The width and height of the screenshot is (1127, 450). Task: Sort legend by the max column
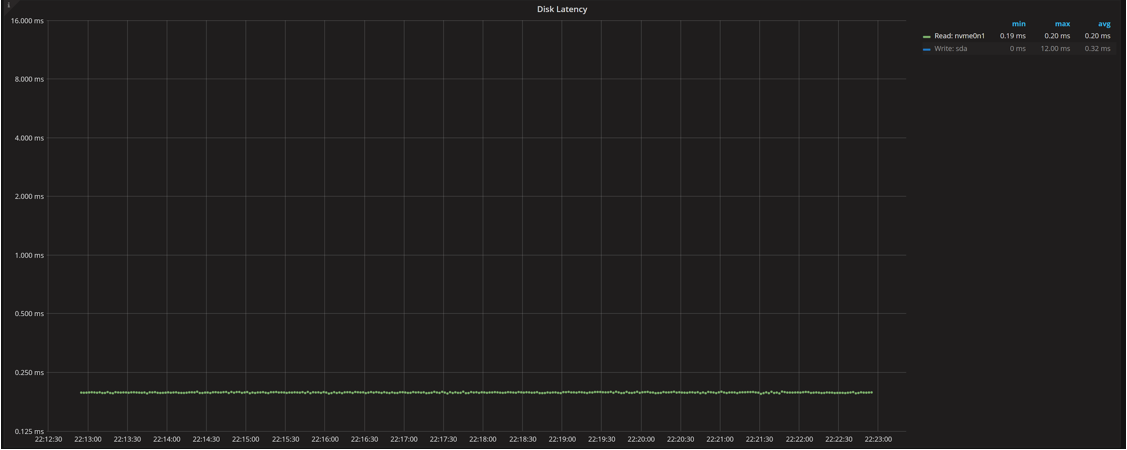click(1062, 23)
